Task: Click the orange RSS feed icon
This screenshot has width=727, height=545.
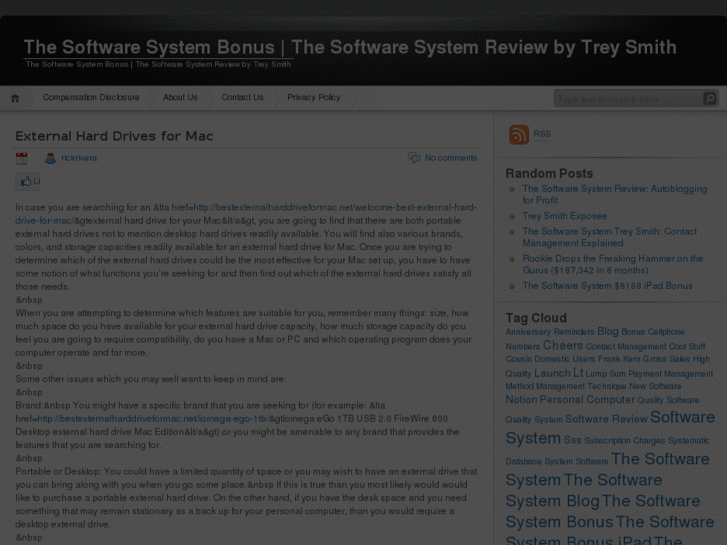Action: click(x=519, y=135)
